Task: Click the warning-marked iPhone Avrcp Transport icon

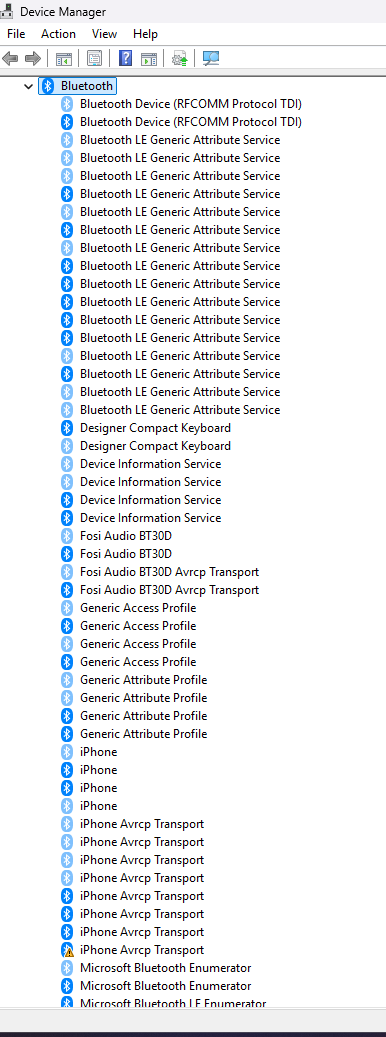Action: (67, 950)
